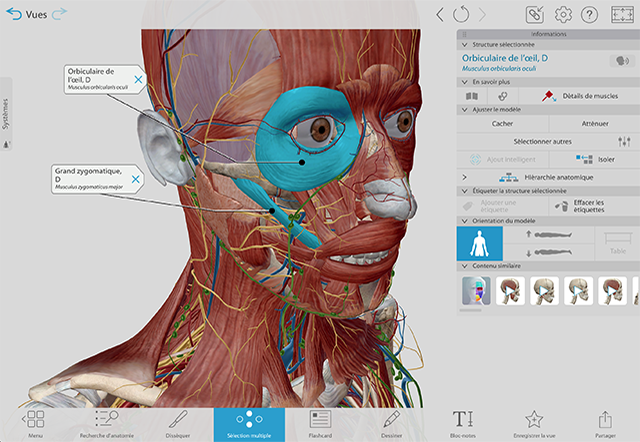This screenshot has height=442, width=640.
Task: Play pronunciation of Orbiculaire de l'œil
Action: (x=622, y=61)
